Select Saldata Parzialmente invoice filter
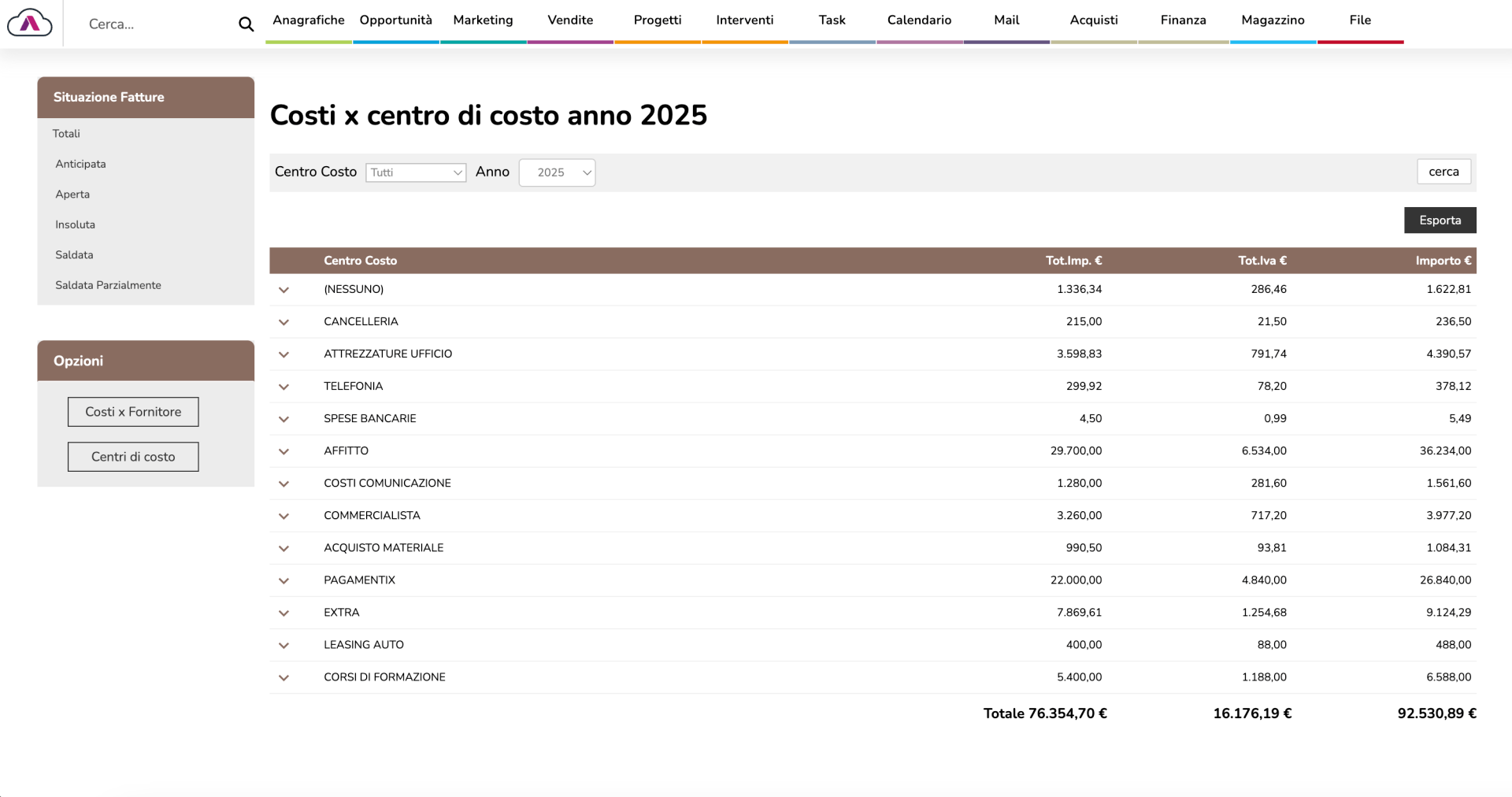 tap(108, 285)
